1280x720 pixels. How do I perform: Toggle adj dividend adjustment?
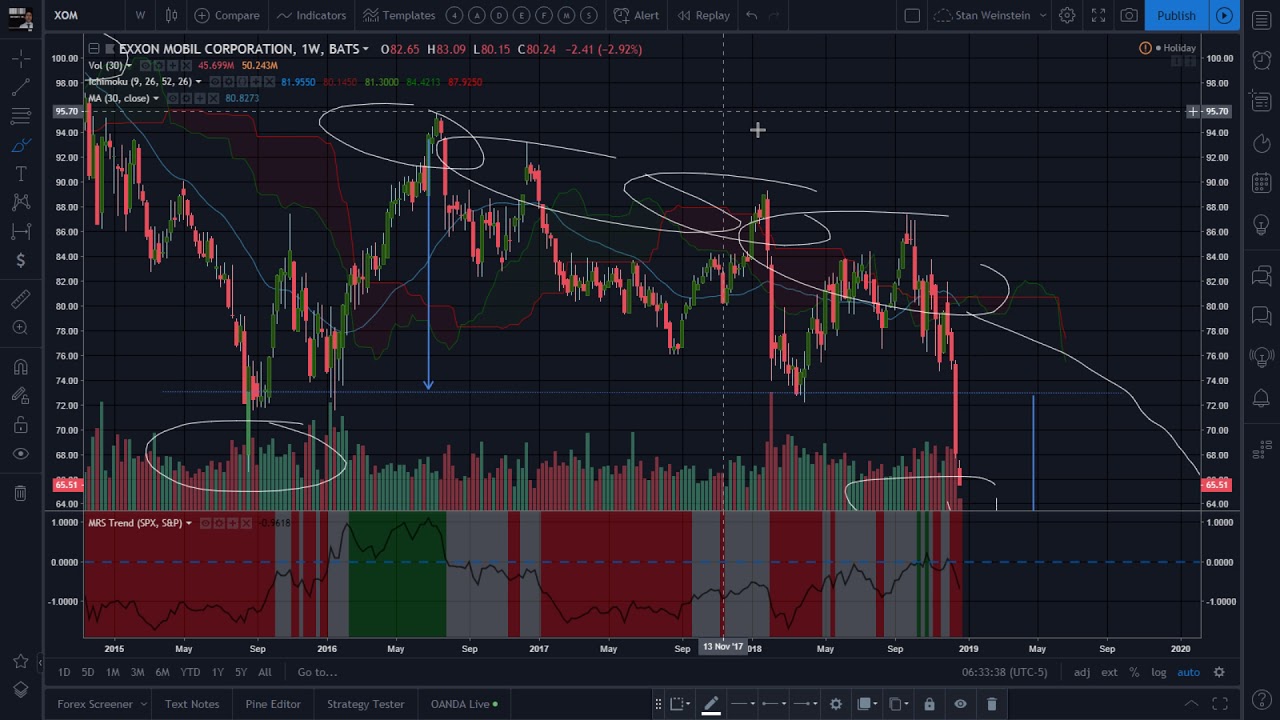coord(1082,672)
